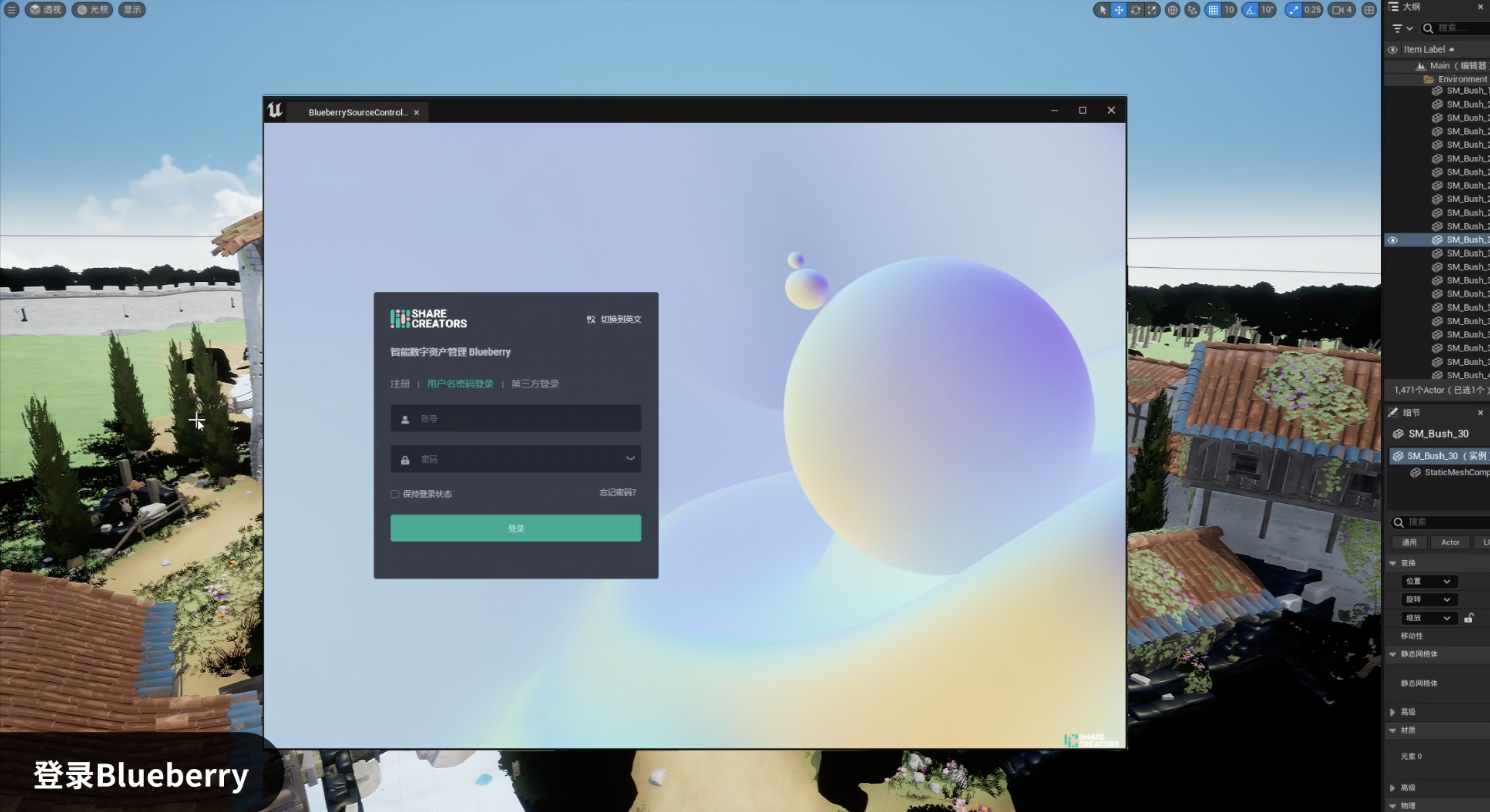
Task: Open camera speed setting showing 4
Action: click(x=1342, y=9)
